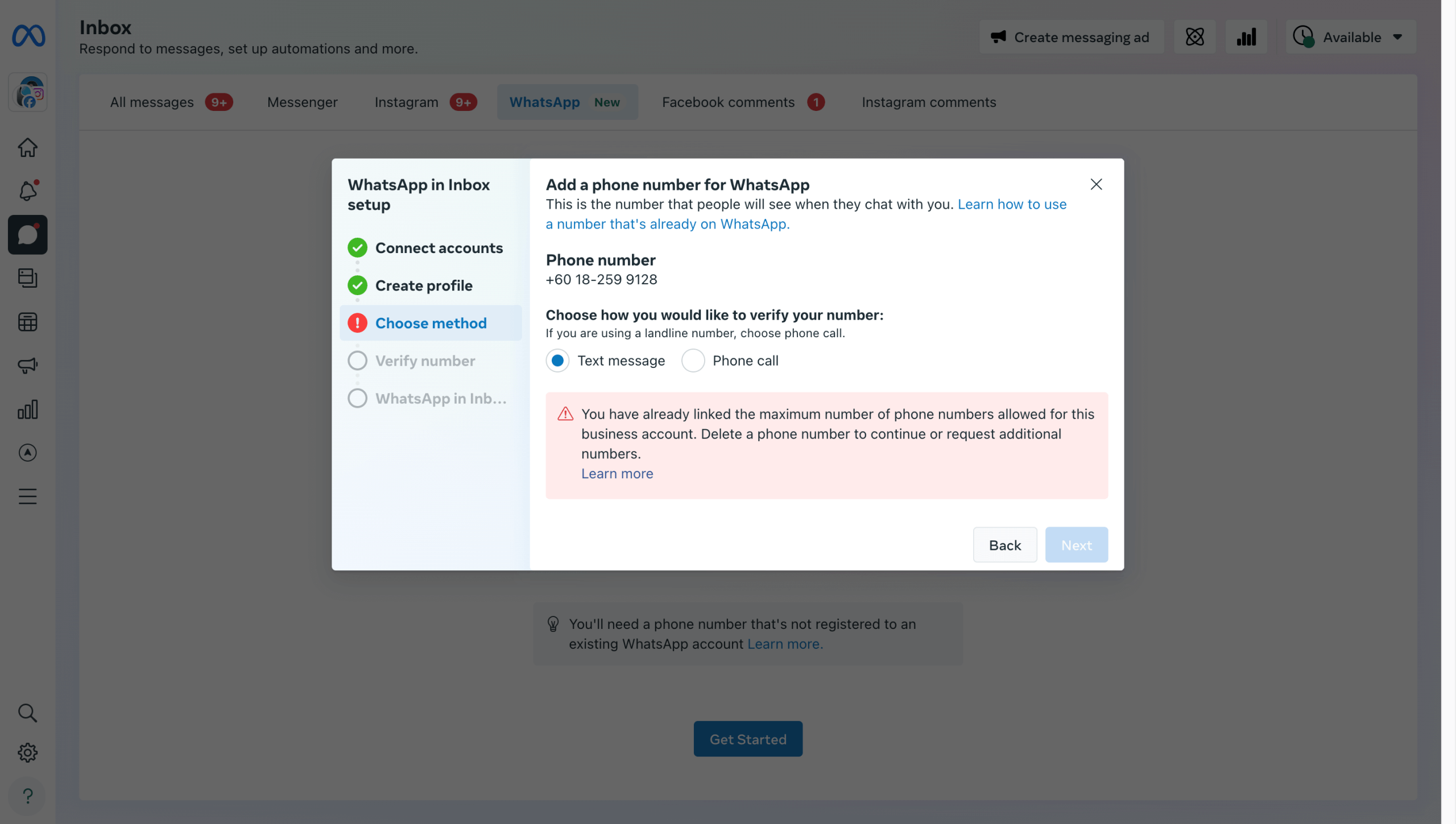Click the Back button in dialog
Screen dimensions: 1456x824
pos(1004,545)
